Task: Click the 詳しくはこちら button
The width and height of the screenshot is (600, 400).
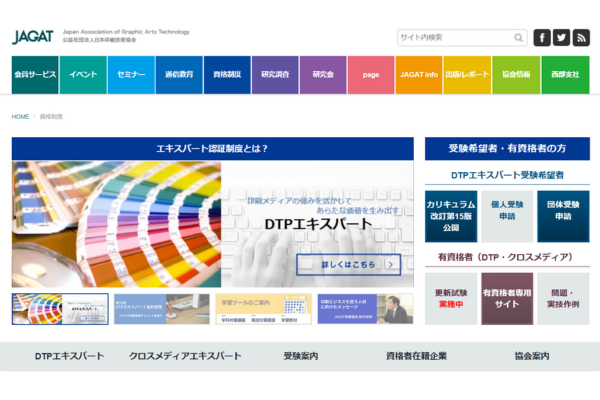Action: point(349,264)
